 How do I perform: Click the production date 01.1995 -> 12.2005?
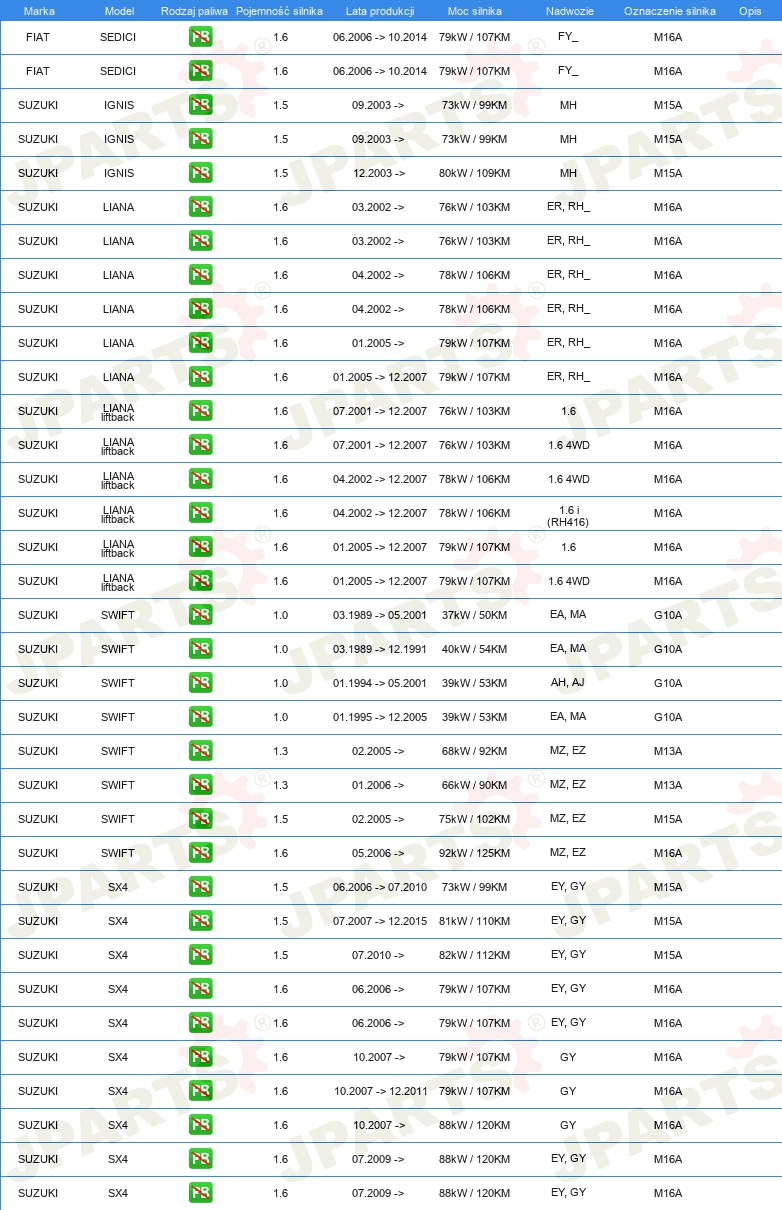[x=379, y=717]
